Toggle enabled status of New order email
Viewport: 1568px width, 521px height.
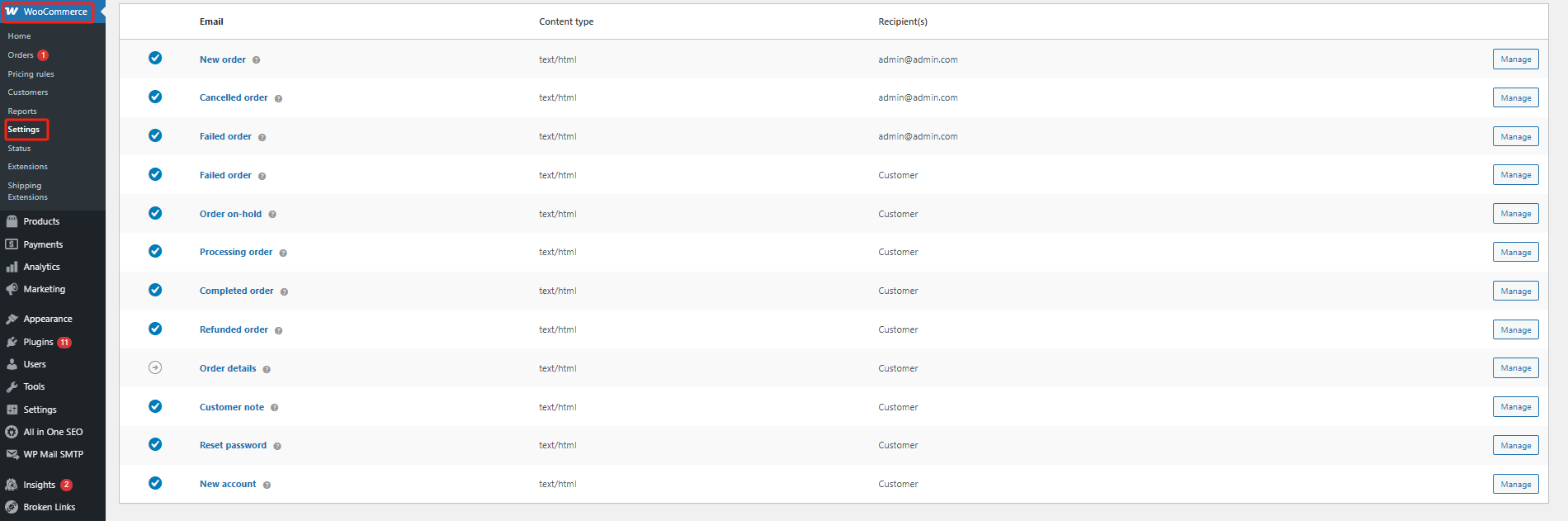tap(155, 58)
